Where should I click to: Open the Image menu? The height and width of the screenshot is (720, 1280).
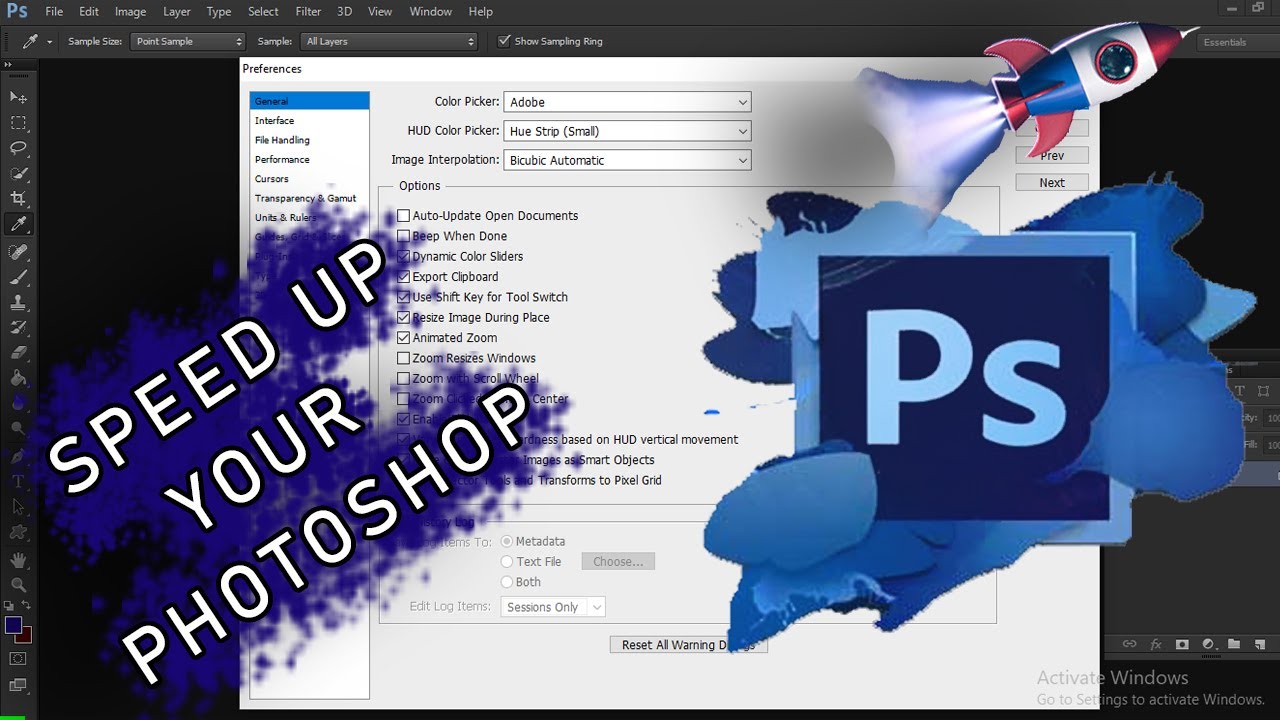[x=130, y=12]
